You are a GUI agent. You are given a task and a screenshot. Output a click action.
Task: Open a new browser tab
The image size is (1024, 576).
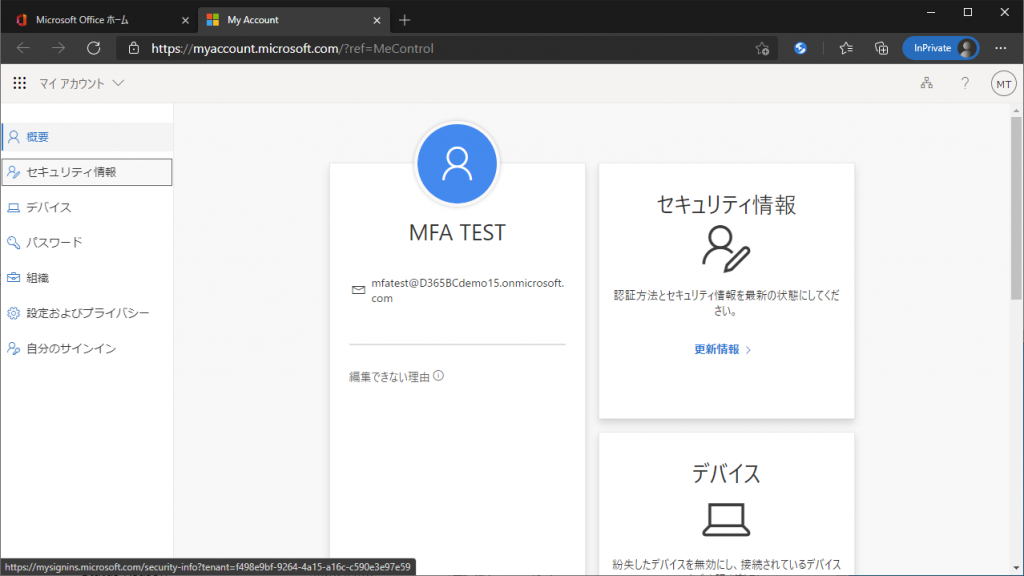click(404, 19)
